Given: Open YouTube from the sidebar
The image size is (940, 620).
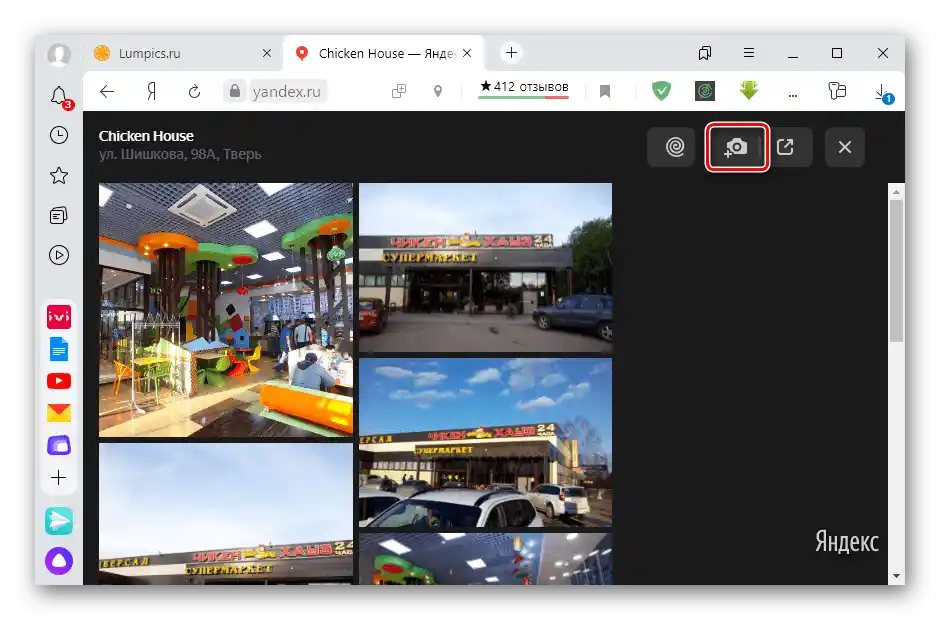Looking at the screenshot, I should tap(59, 381).
